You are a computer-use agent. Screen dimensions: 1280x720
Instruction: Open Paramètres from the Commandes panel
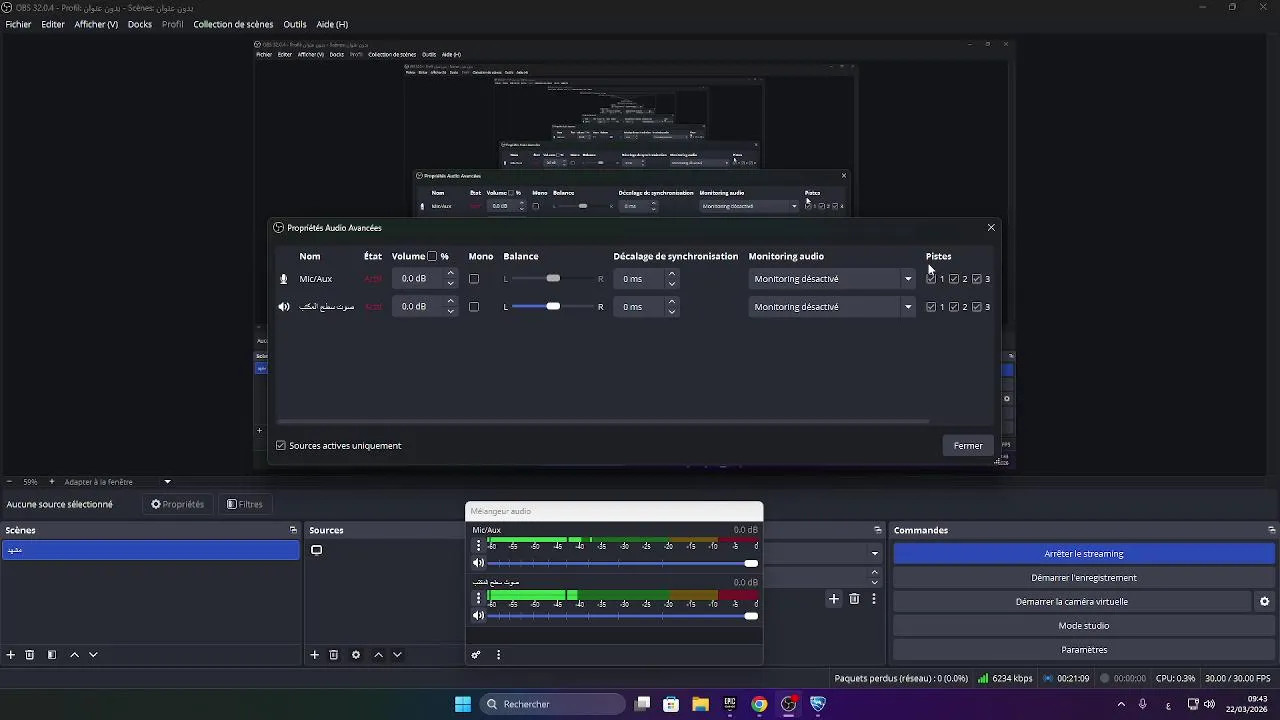pos(1084,650)
